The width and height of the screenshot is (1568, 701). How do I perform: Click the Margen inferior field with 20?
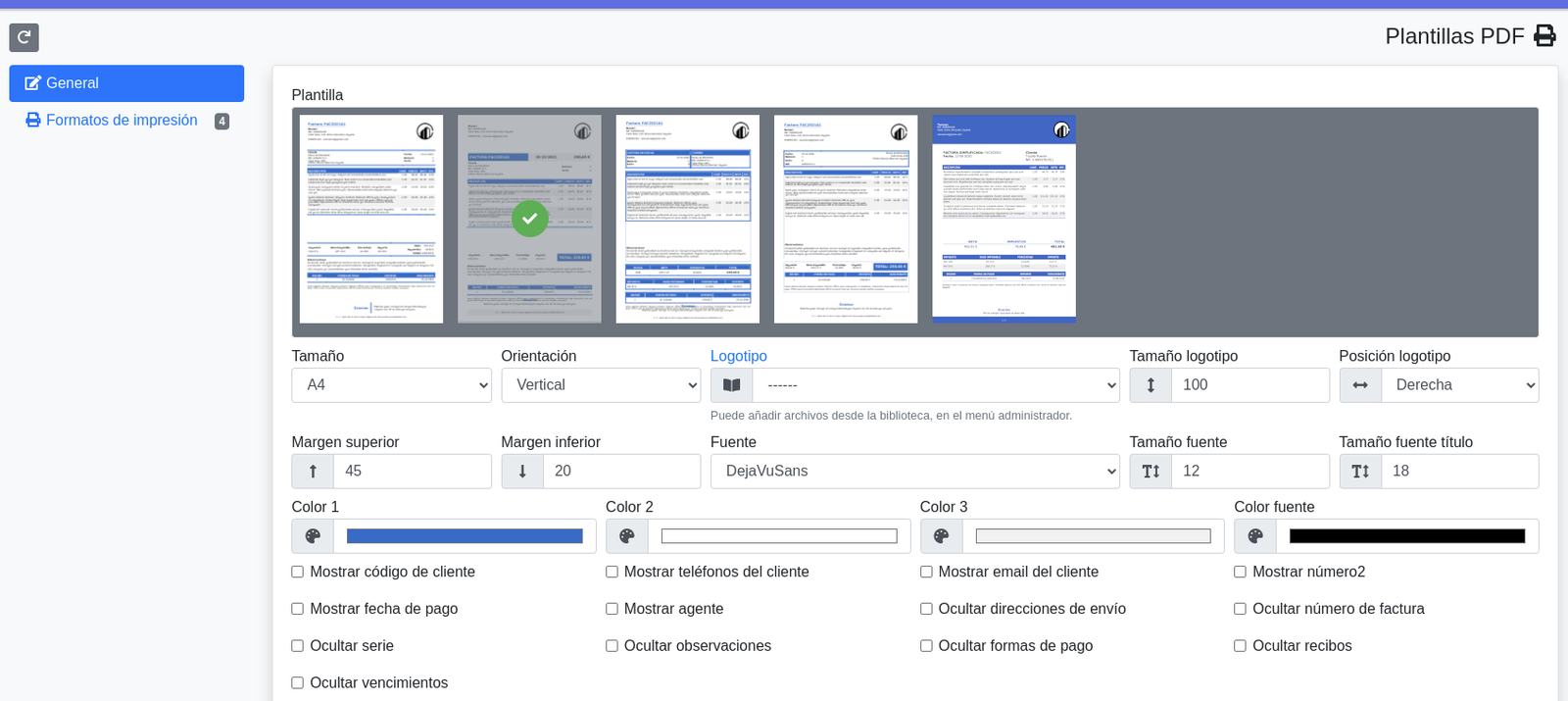[x=622, y=472]
